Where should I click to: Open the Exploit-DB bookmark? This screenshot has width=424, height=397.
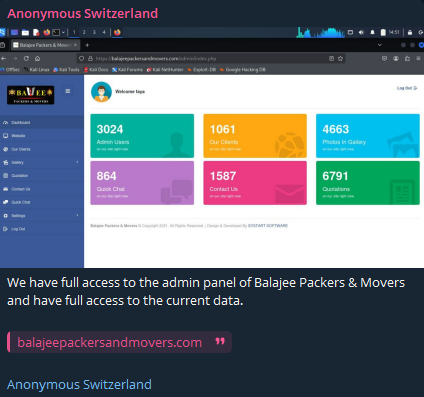[x=202, y=70]
